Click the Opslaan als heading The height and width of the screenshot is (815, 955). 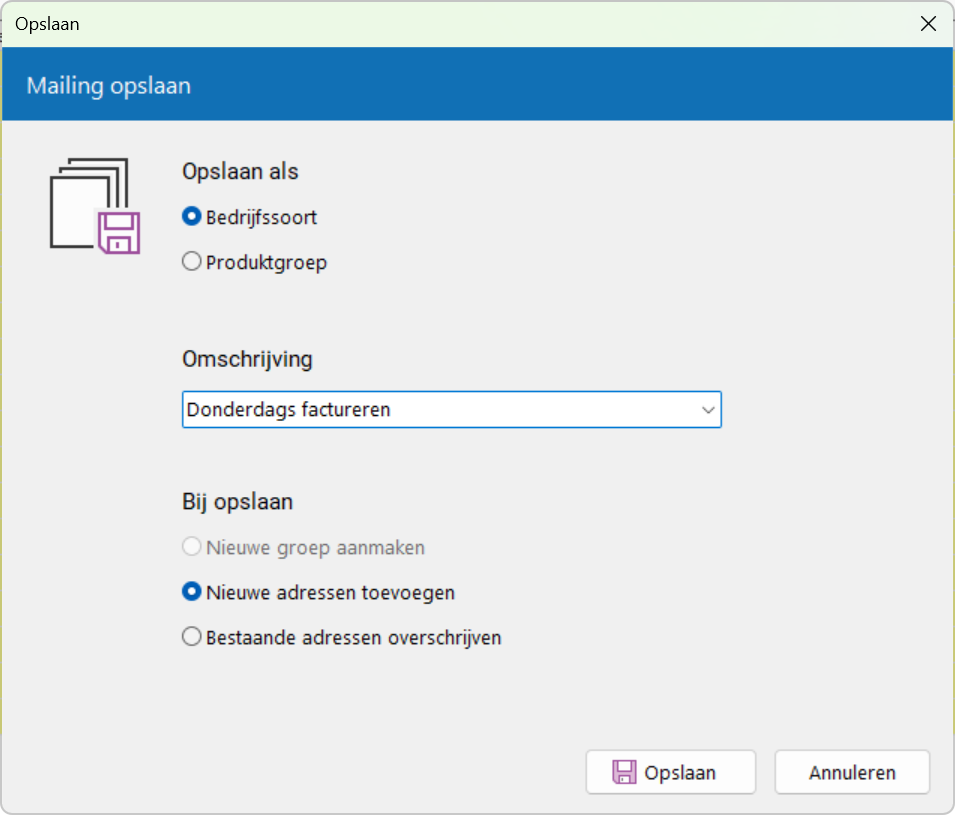point(240,171)
